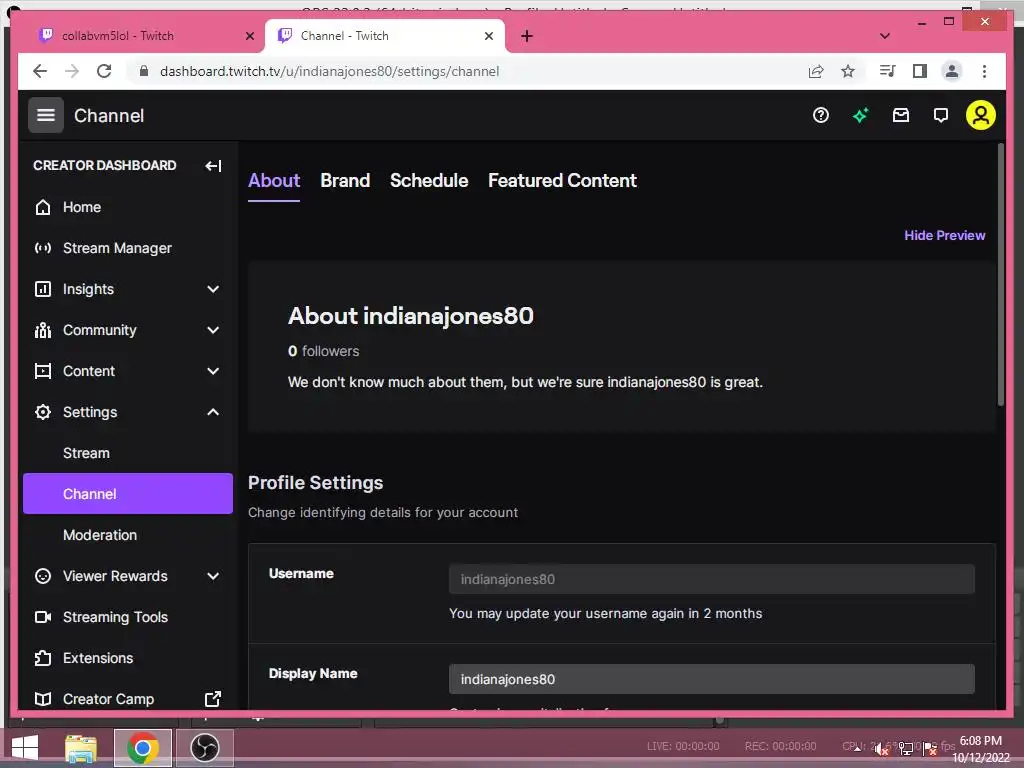This screenshot has height=768, width=1024.
Task: Open the hamburger menu beside Channel title
Action: point(46,116)
